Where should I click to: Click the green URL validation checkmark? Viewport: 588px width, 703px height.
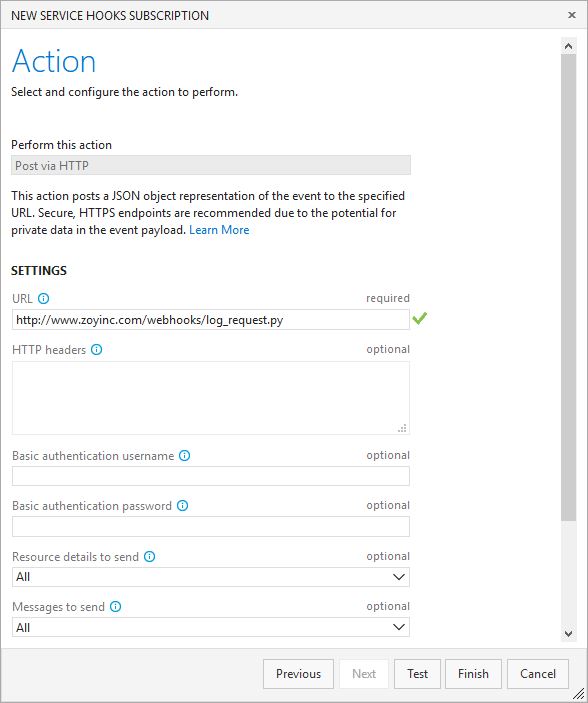point(420,318)
